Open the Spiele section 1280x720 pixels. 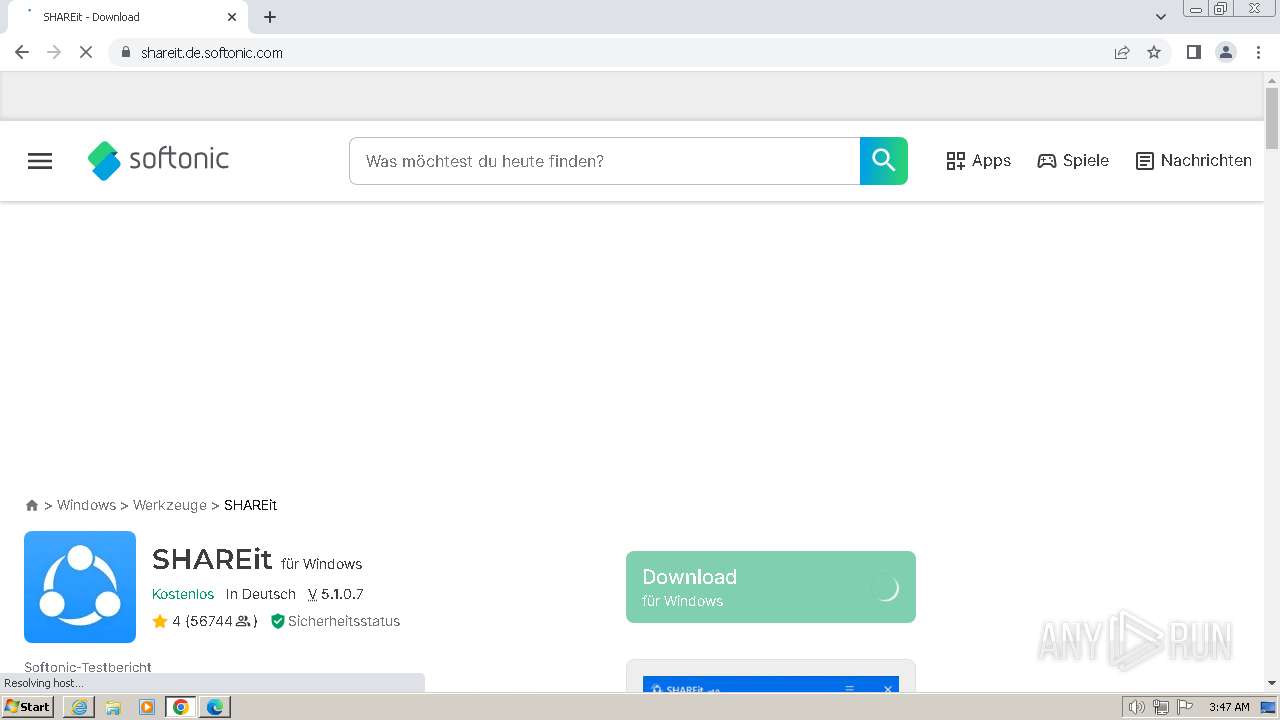tap(1073, 161)
